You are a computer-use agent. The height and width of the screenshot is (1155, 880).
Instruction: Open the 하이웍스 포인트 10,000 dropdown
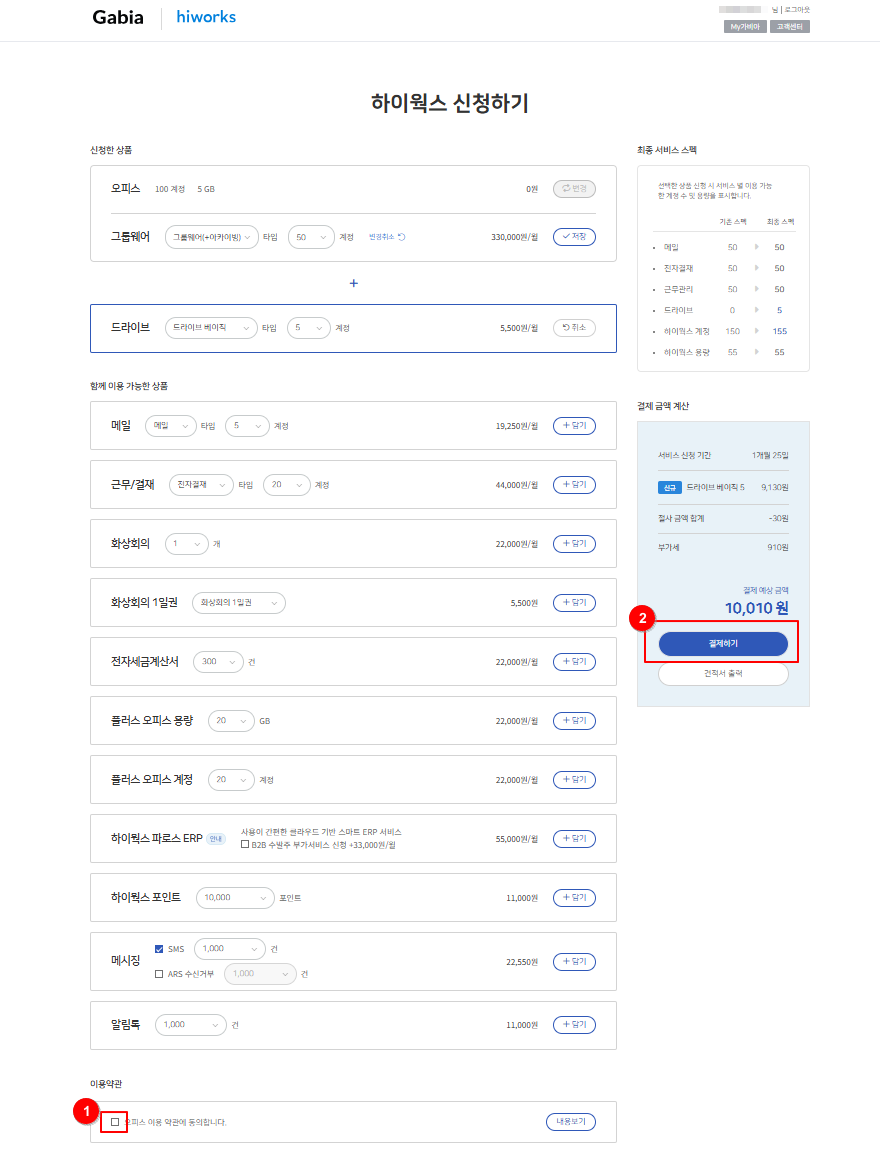pyautogui.click(x=235, y=898)
